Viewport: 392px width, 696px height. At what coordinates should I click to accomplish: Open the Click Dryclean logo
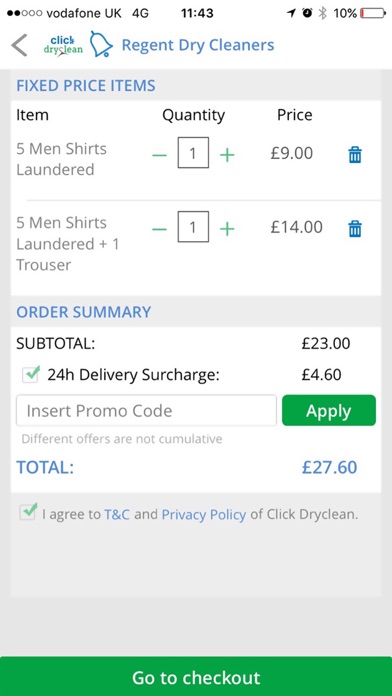63,45
